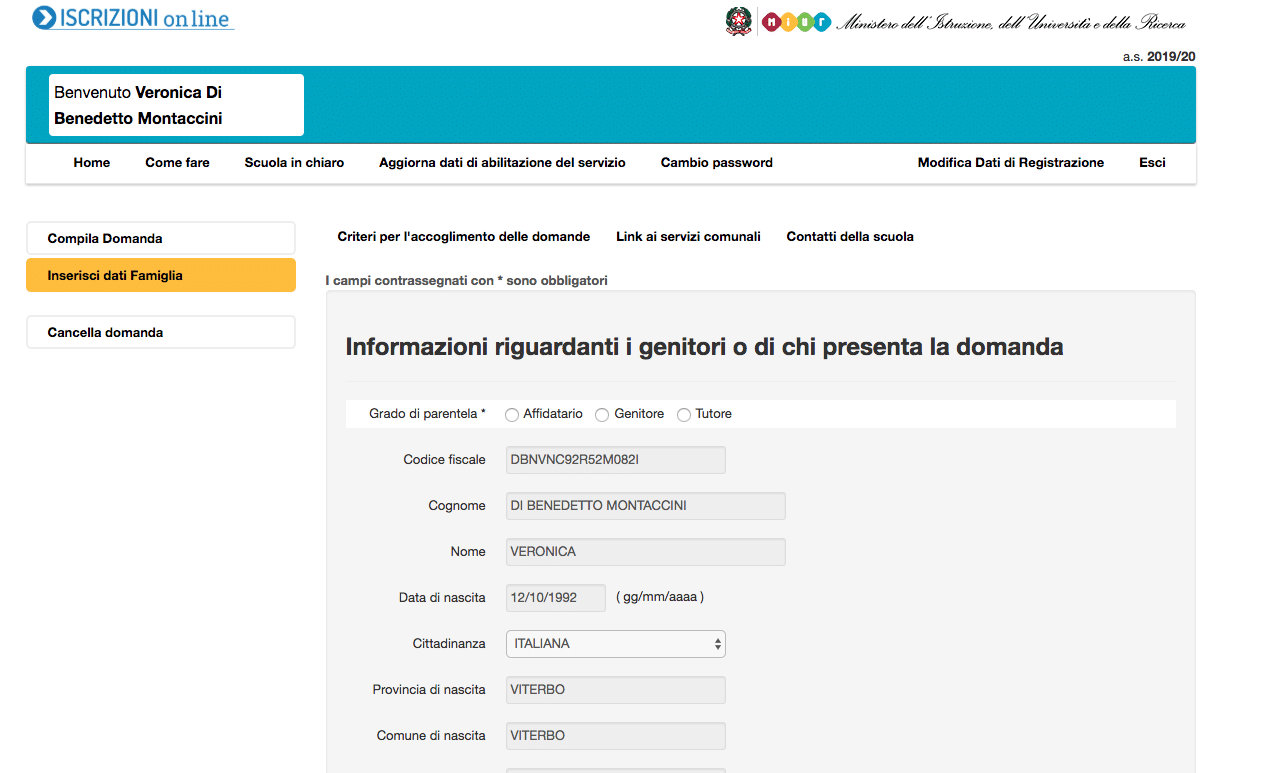Open Criteri per l'accoglimento delle domande
Image resolution: width=1270 pixels, height=773 pixels.
click(x=463, y=237)
